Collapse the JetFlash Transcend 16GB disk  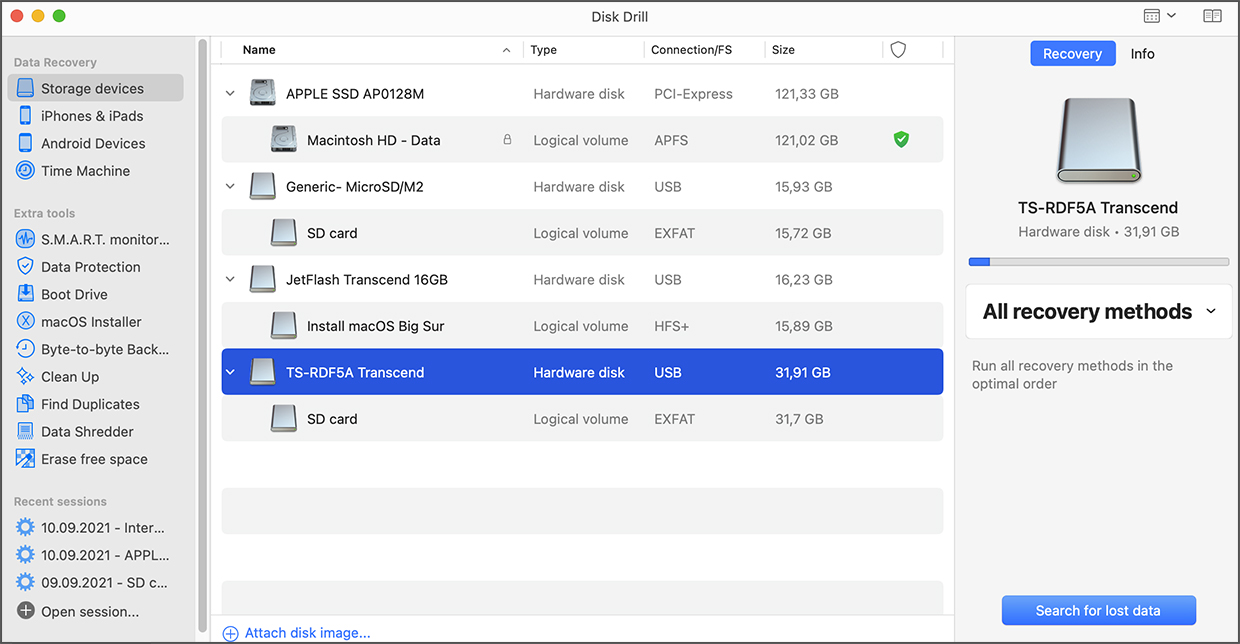(x=230, y=280)
